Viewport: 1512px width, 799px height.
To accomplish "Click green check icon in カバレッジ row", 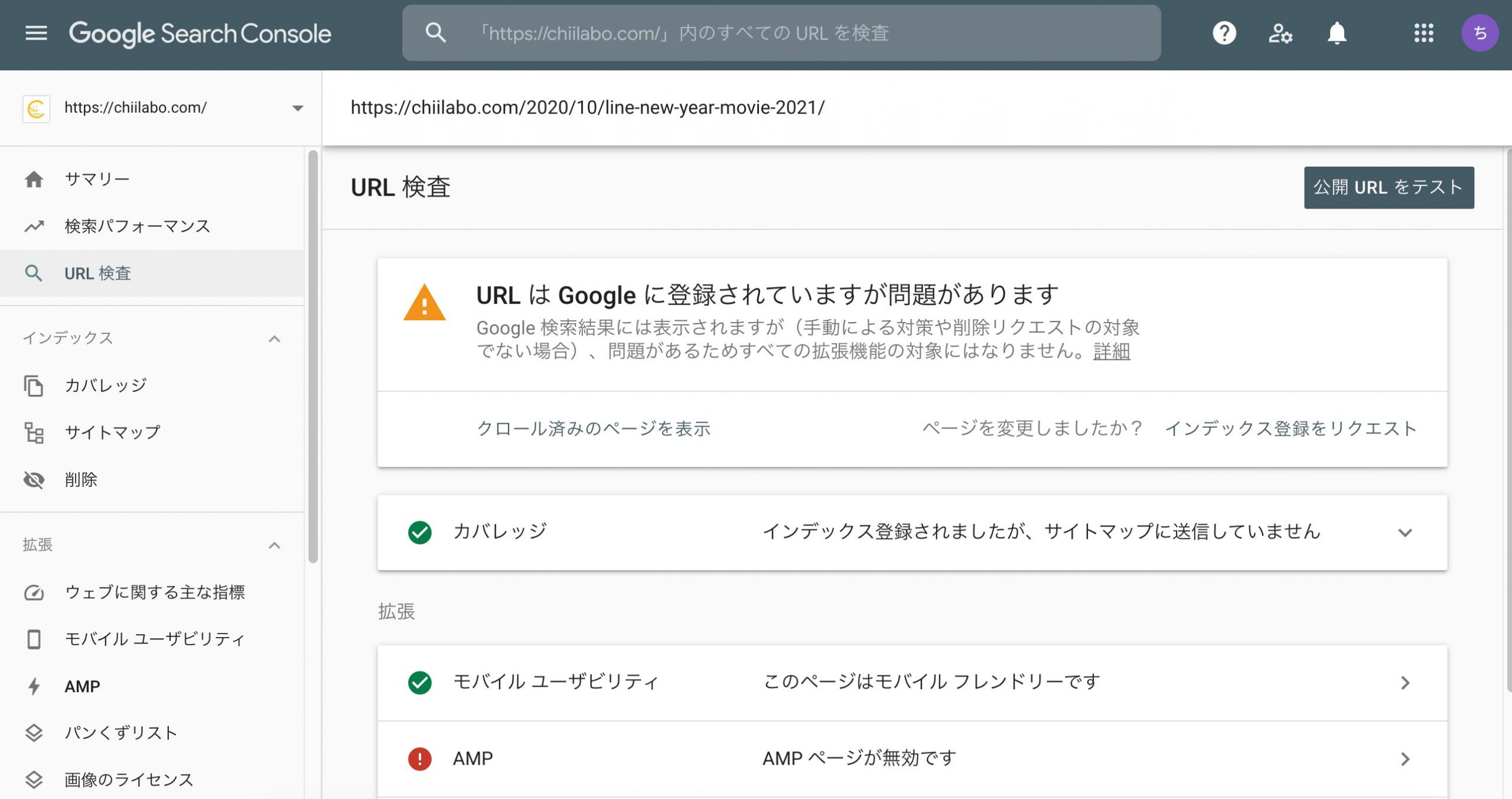I will tap(420, 532).
